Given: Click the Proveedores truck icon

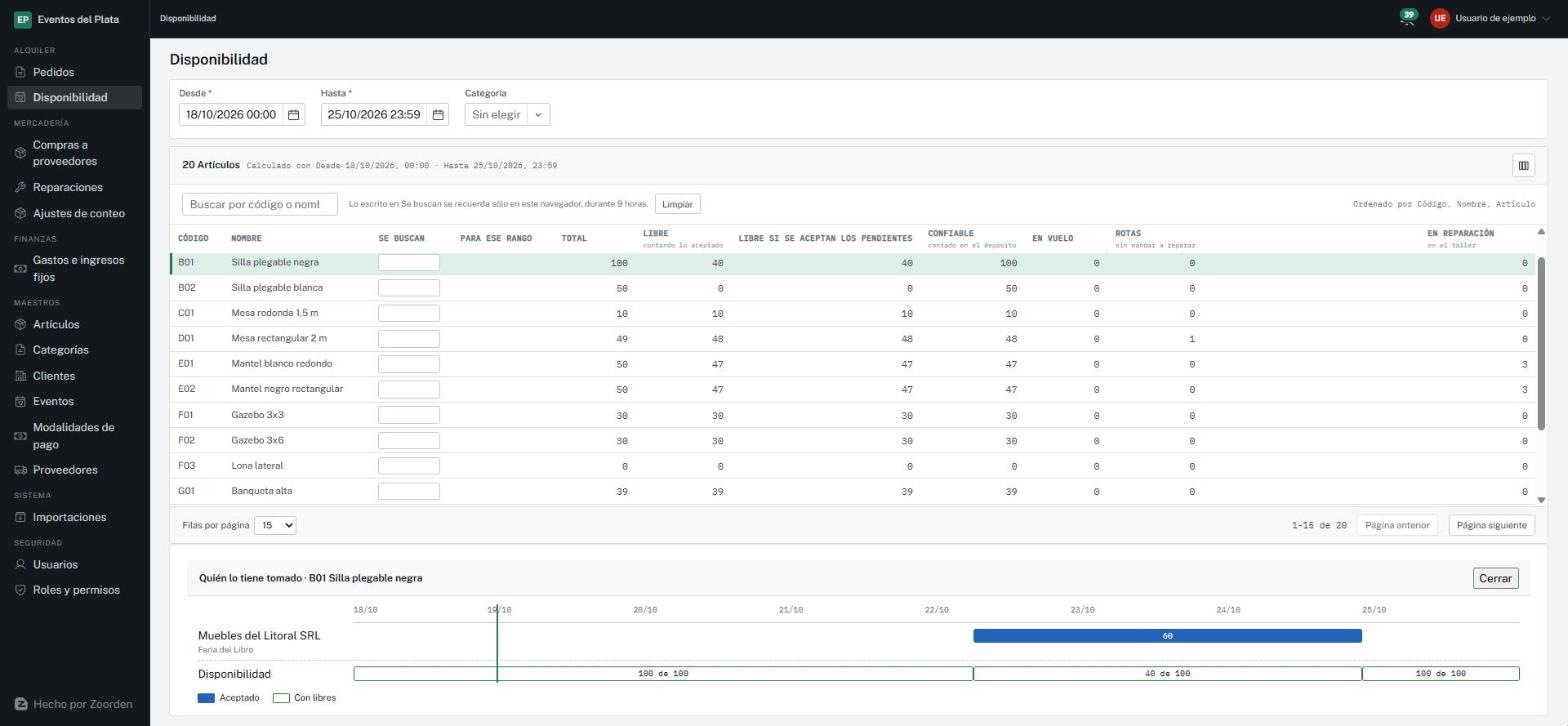Looking at the screenshot, I should (x=21, y=470).
